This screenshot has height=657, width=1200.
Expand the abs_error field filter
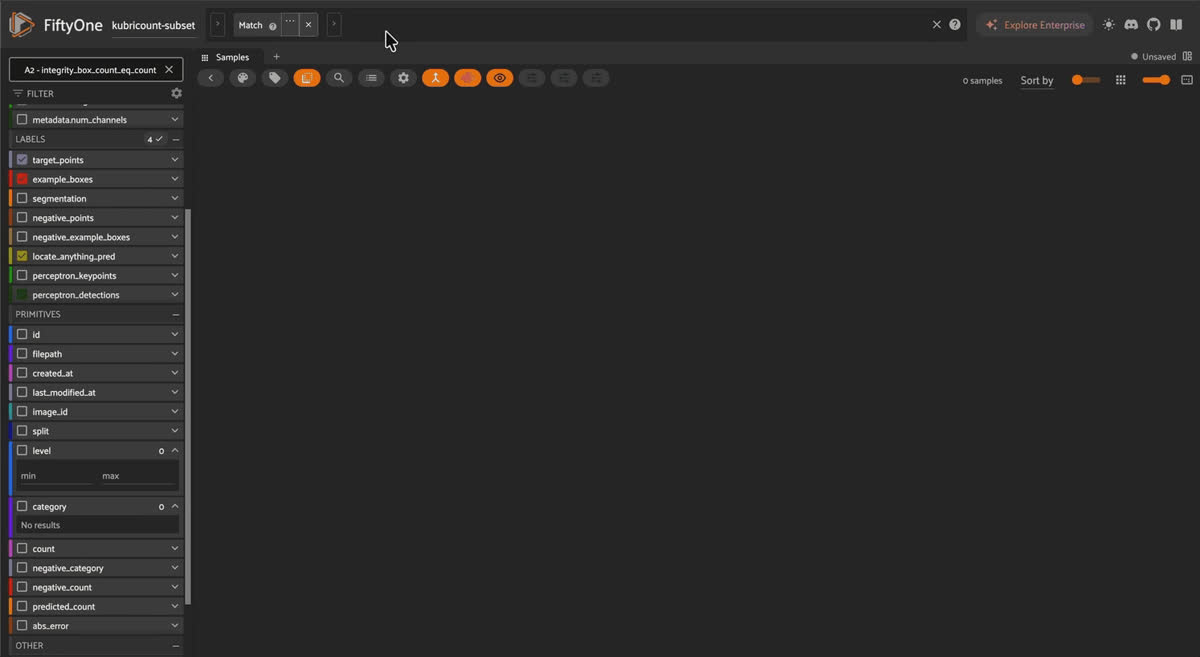(175, 626)
